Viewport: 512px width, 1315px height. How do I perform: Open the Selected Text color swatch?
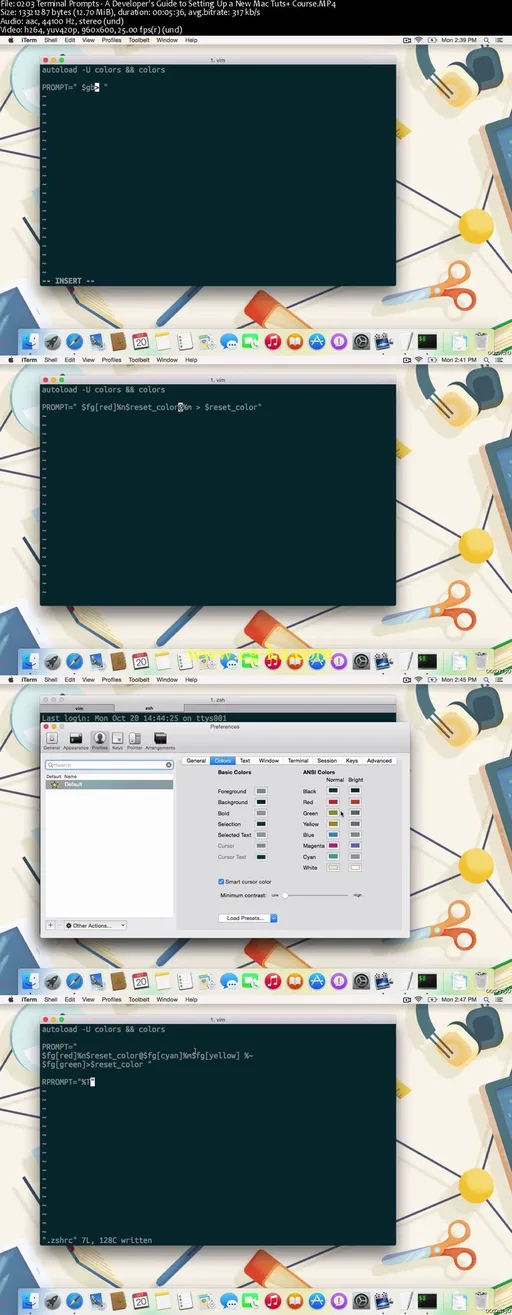click(x=261, y=835)
